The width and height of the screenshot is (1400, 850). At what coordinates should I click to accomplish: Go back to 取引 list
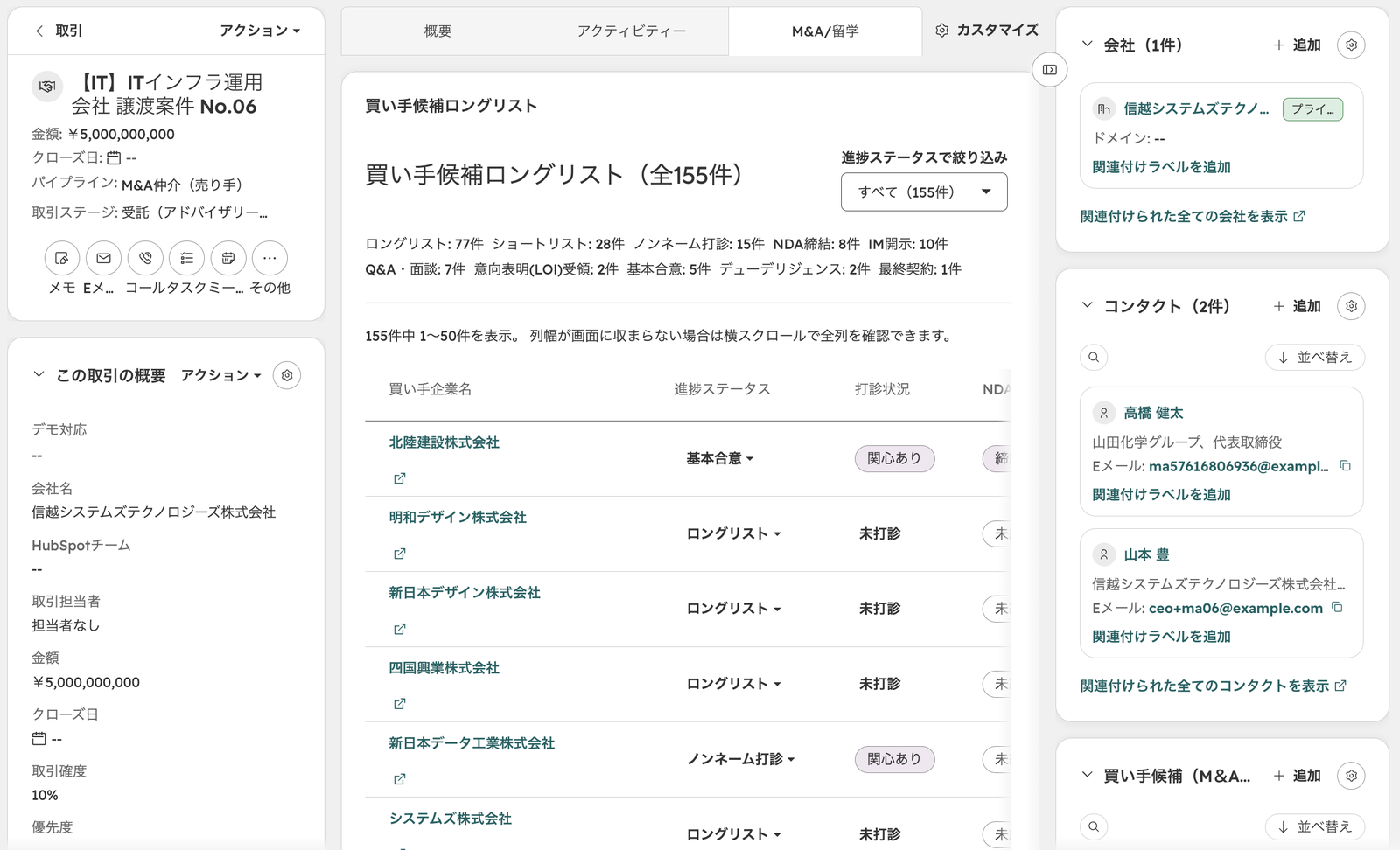(58, 31)
